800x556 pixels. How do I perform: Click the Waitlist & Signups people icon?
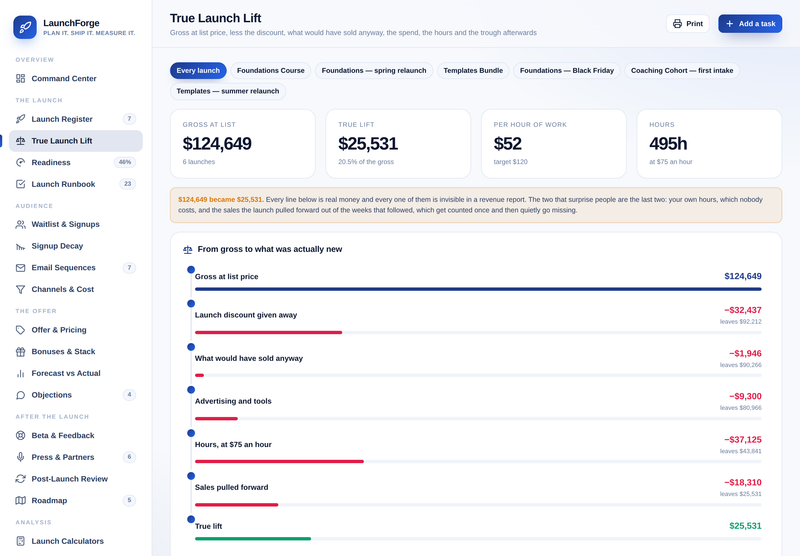point(20,224)
